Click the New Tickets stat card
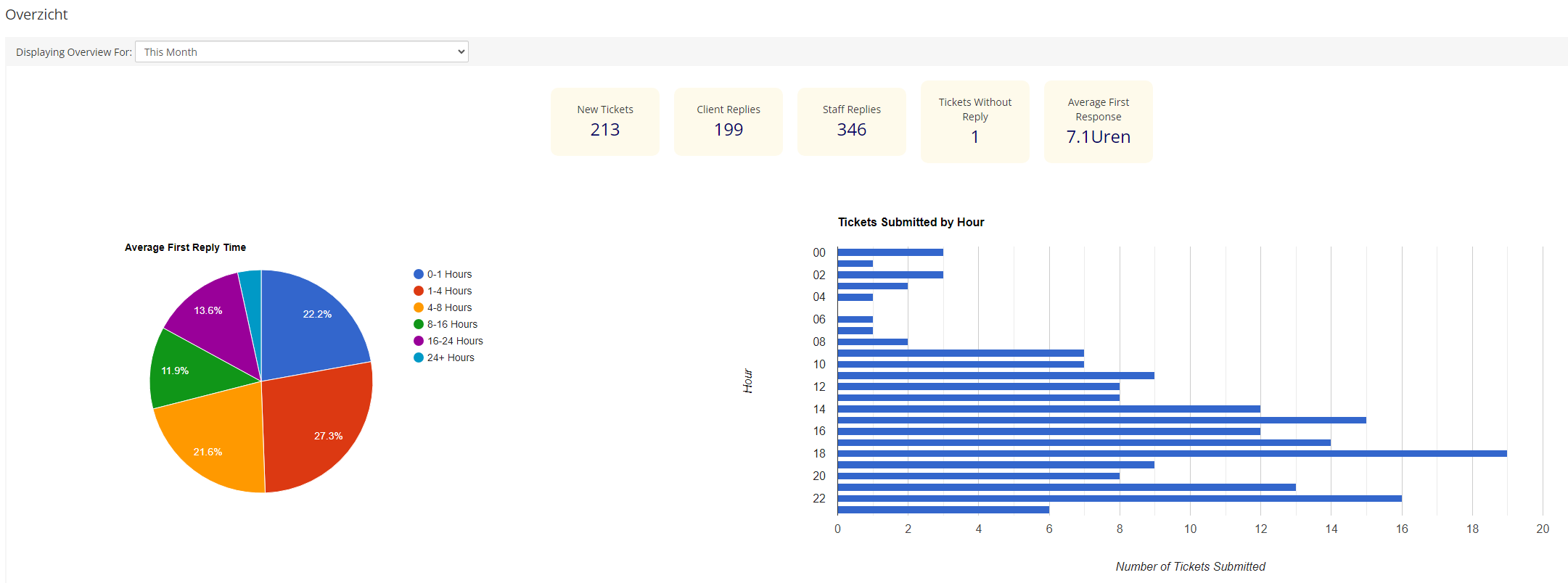Screen dimensions: 1568x583 (x=604, y=121)
